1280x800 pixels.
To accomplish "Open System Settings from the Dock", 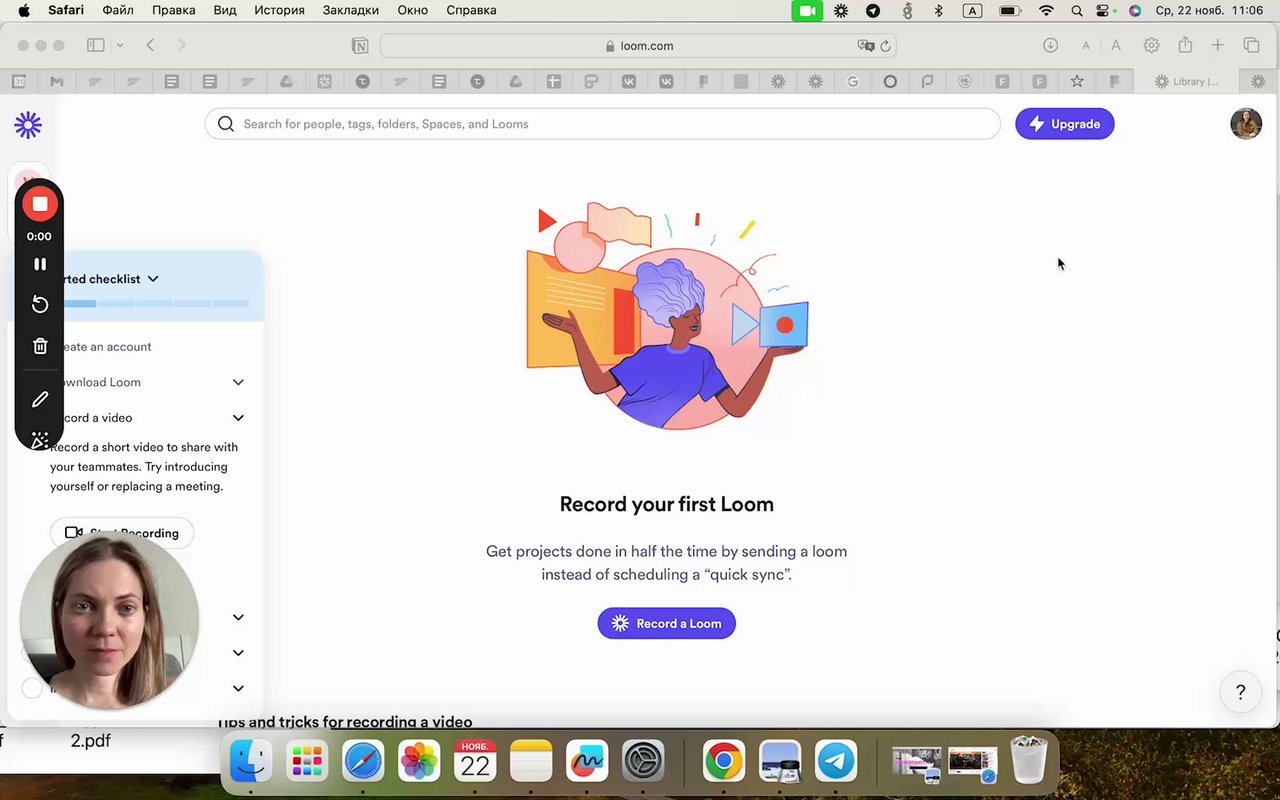I will [x=643, y=762].
